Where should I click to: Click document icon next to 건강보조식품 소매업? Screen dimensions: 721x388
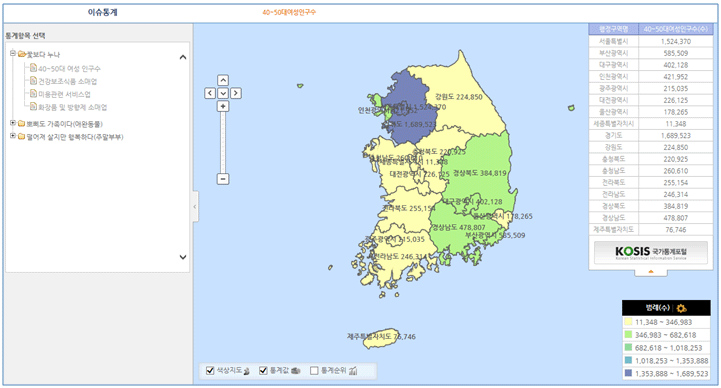(33, 81)
